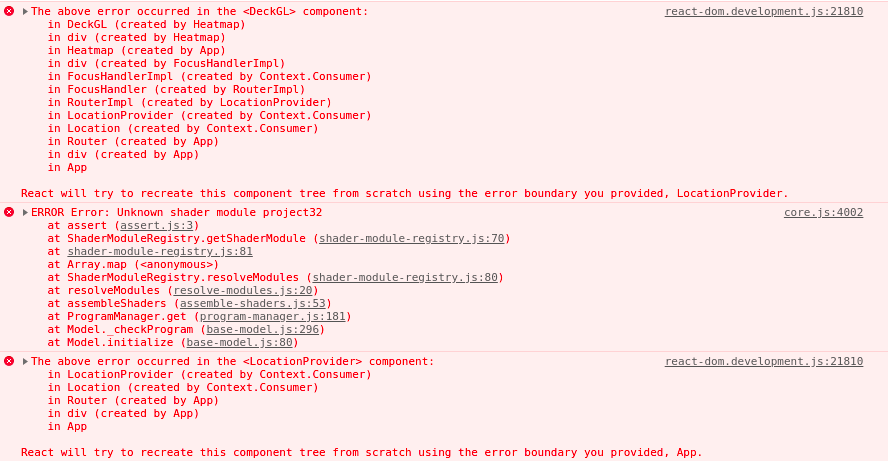This screenshot has width=888, height=461.
Task: Open the shader-module-registry.js:70 link
Action: pyautogui.click(x=412, y=238)
